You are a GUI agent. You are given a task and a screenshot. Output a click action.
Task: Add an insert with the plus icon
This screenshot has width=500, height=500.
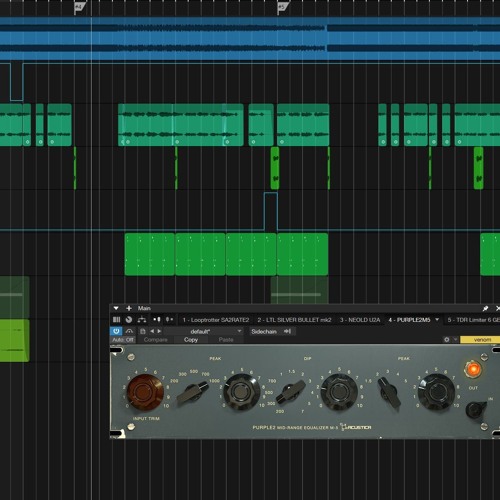click(x=129, y=308)
